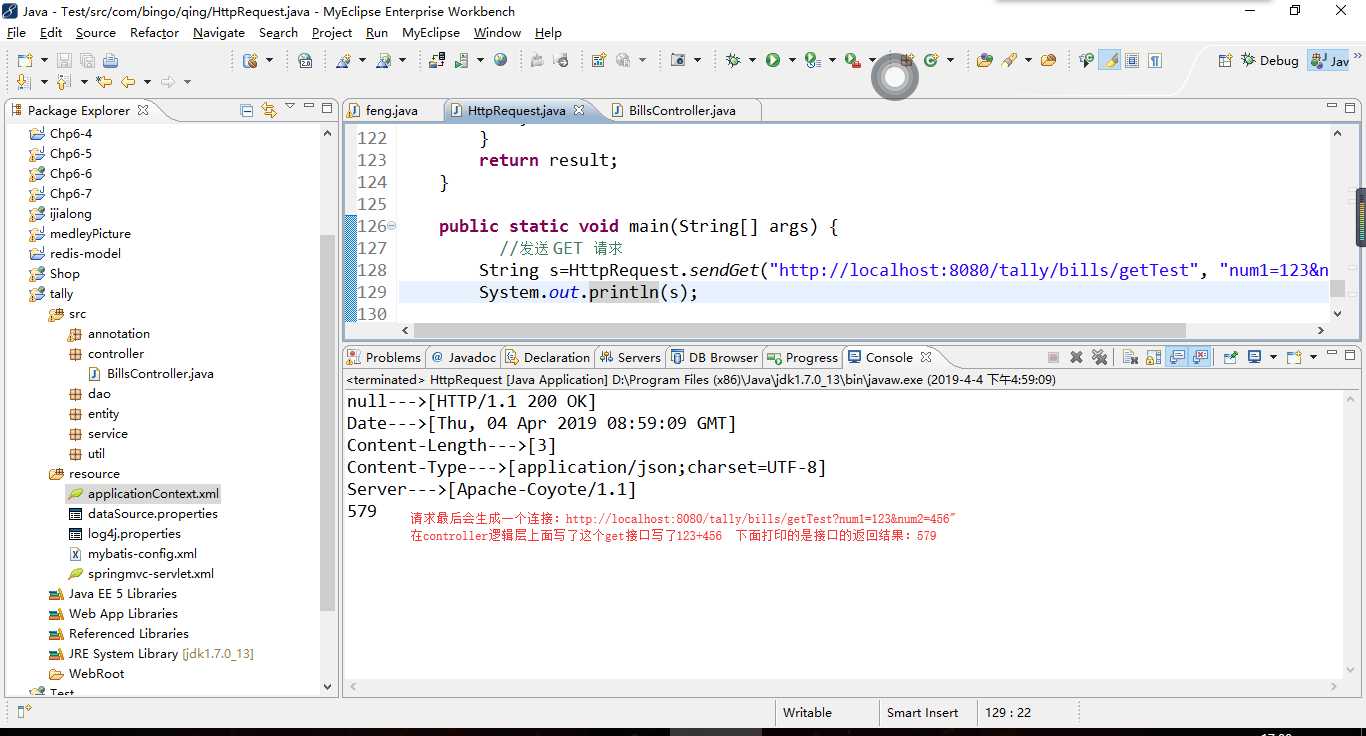Click the New file toolbar icon
1366x736 pixels.
[x=24, y=60]
